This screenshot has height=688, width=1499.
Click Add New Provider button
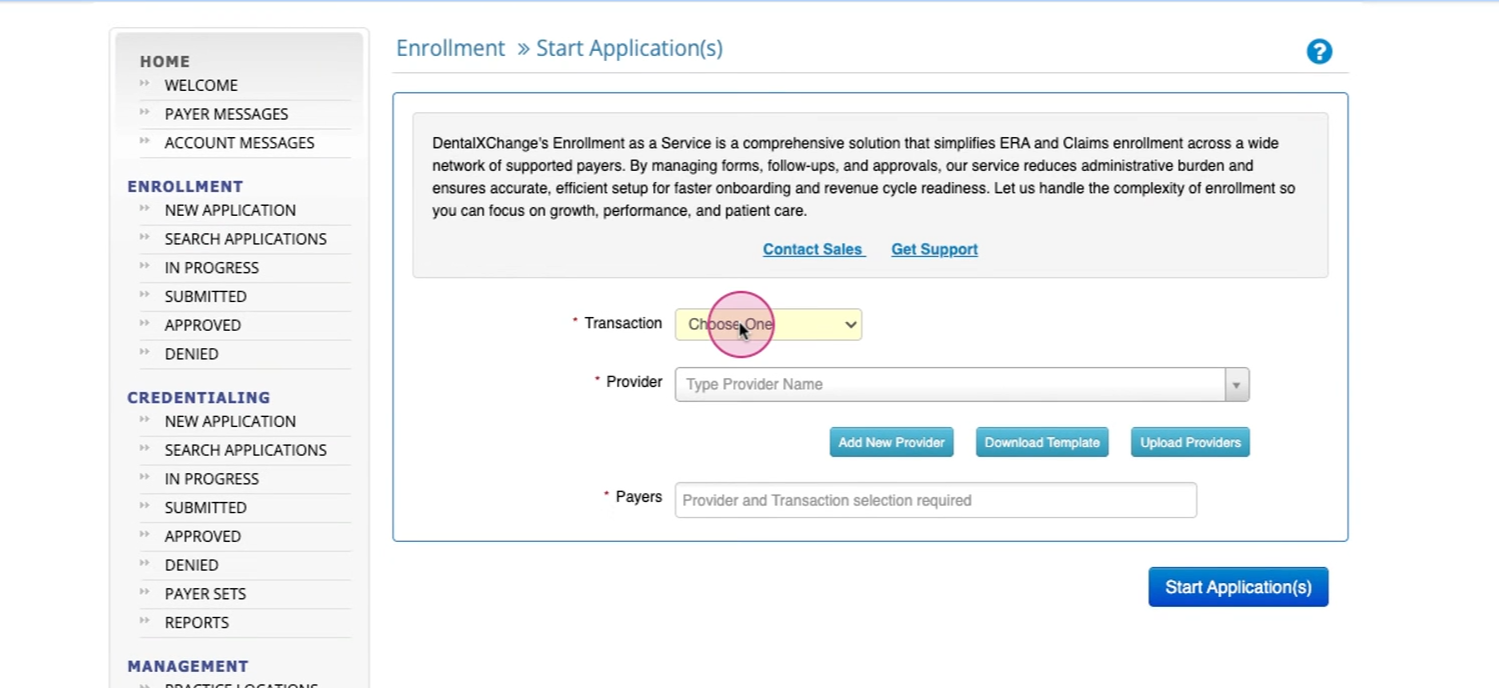891,442
